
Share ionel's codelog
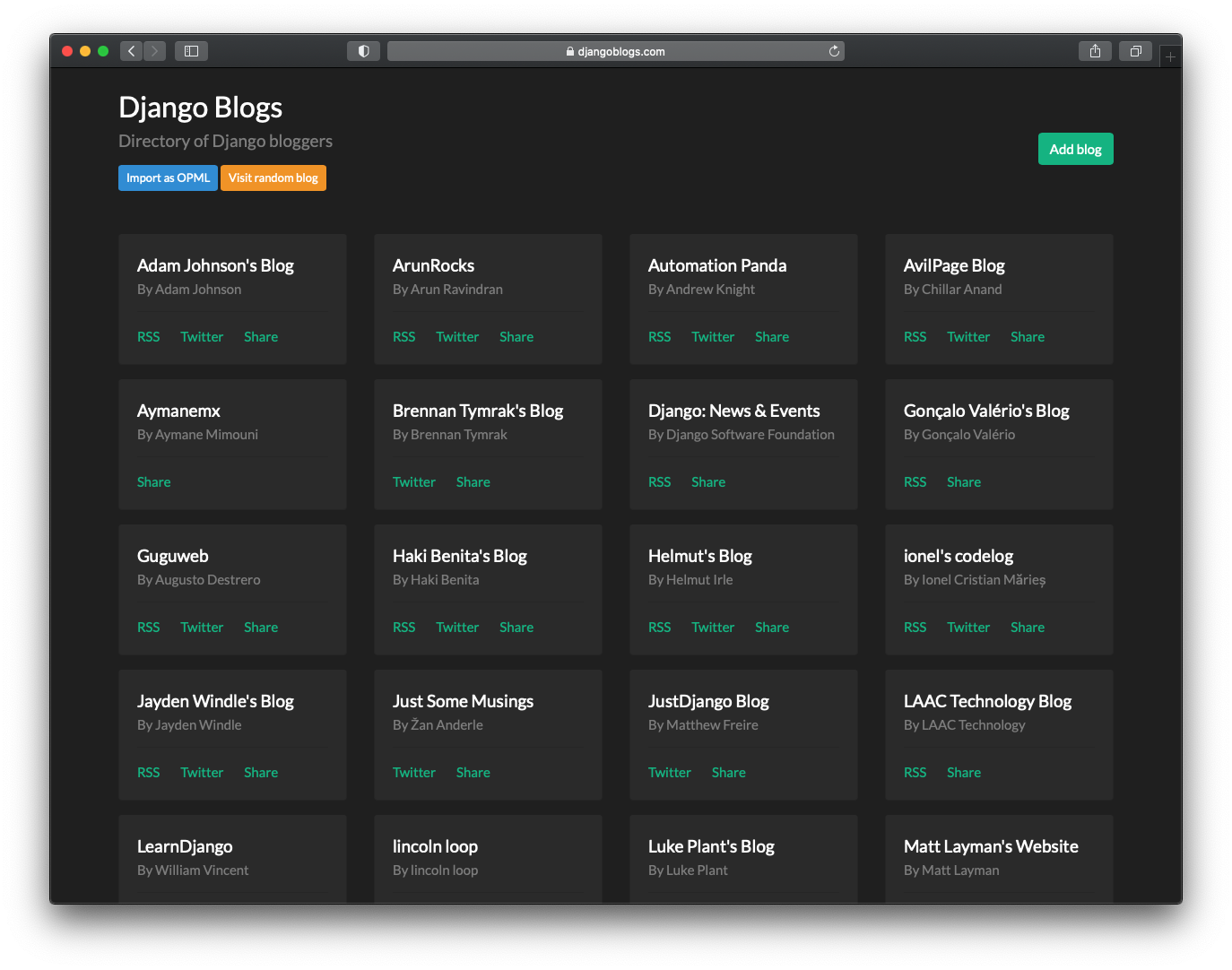point(1028,628)
